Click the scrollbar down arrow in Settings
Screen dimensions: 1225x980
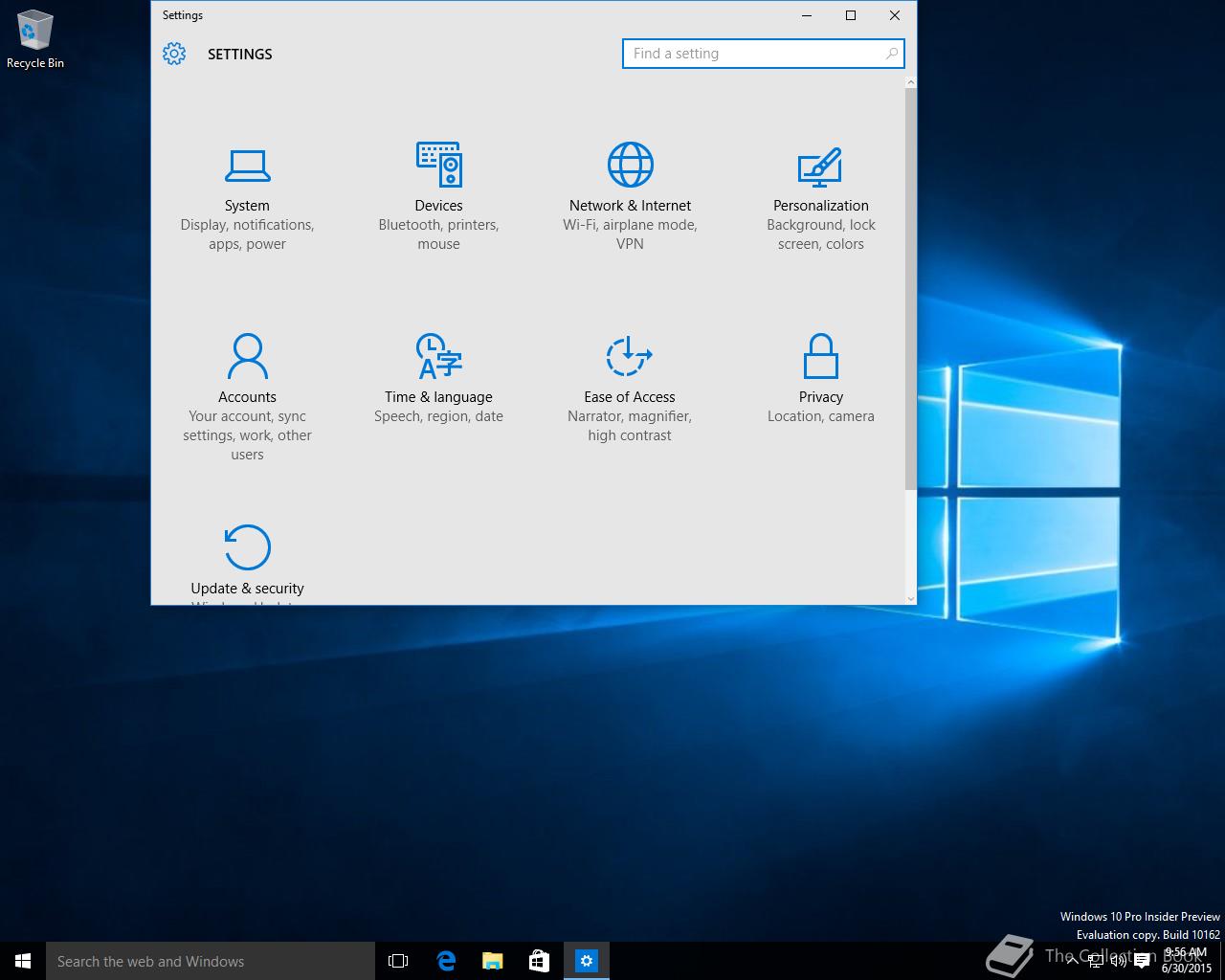[x=910, y=598]
